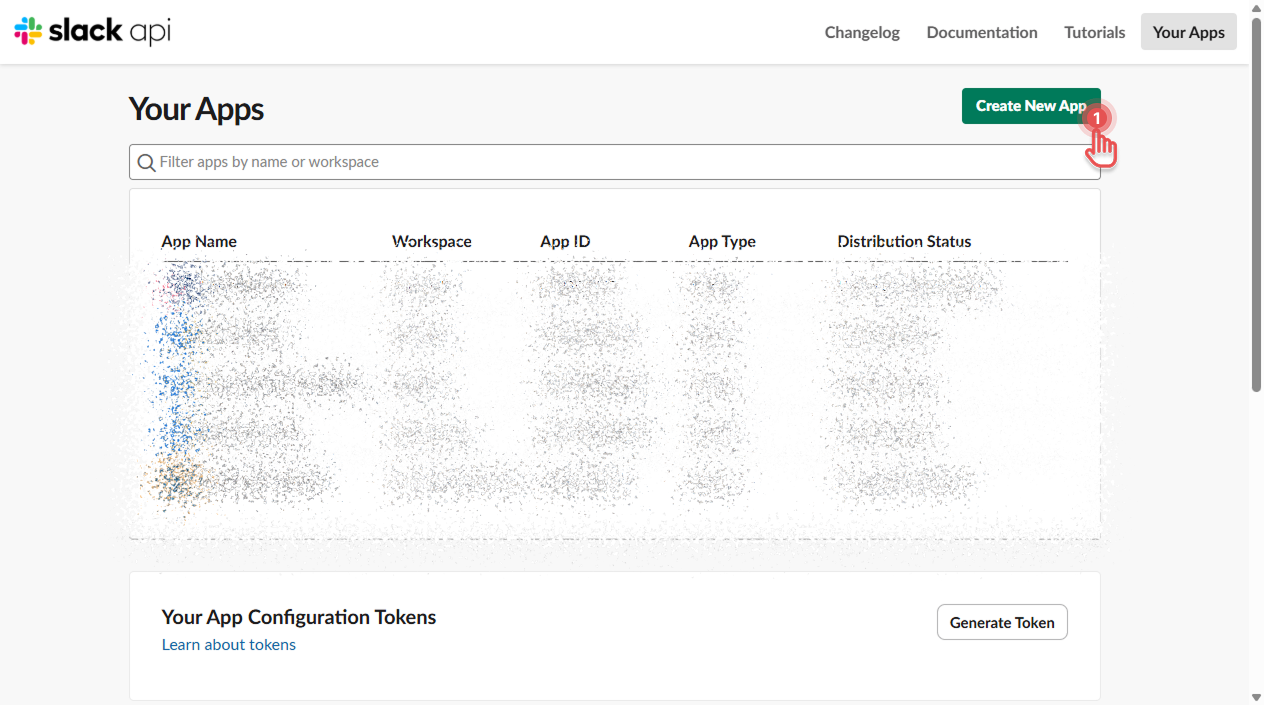Open the Learn about tokens link
1264x705 pixels.
point(229,644)
